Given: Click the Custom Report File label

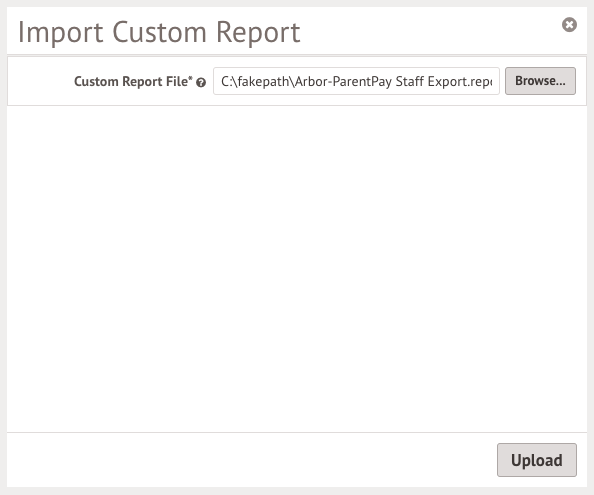Looking at the screenshot, I should pyautogui.click(x=133, y=81).
